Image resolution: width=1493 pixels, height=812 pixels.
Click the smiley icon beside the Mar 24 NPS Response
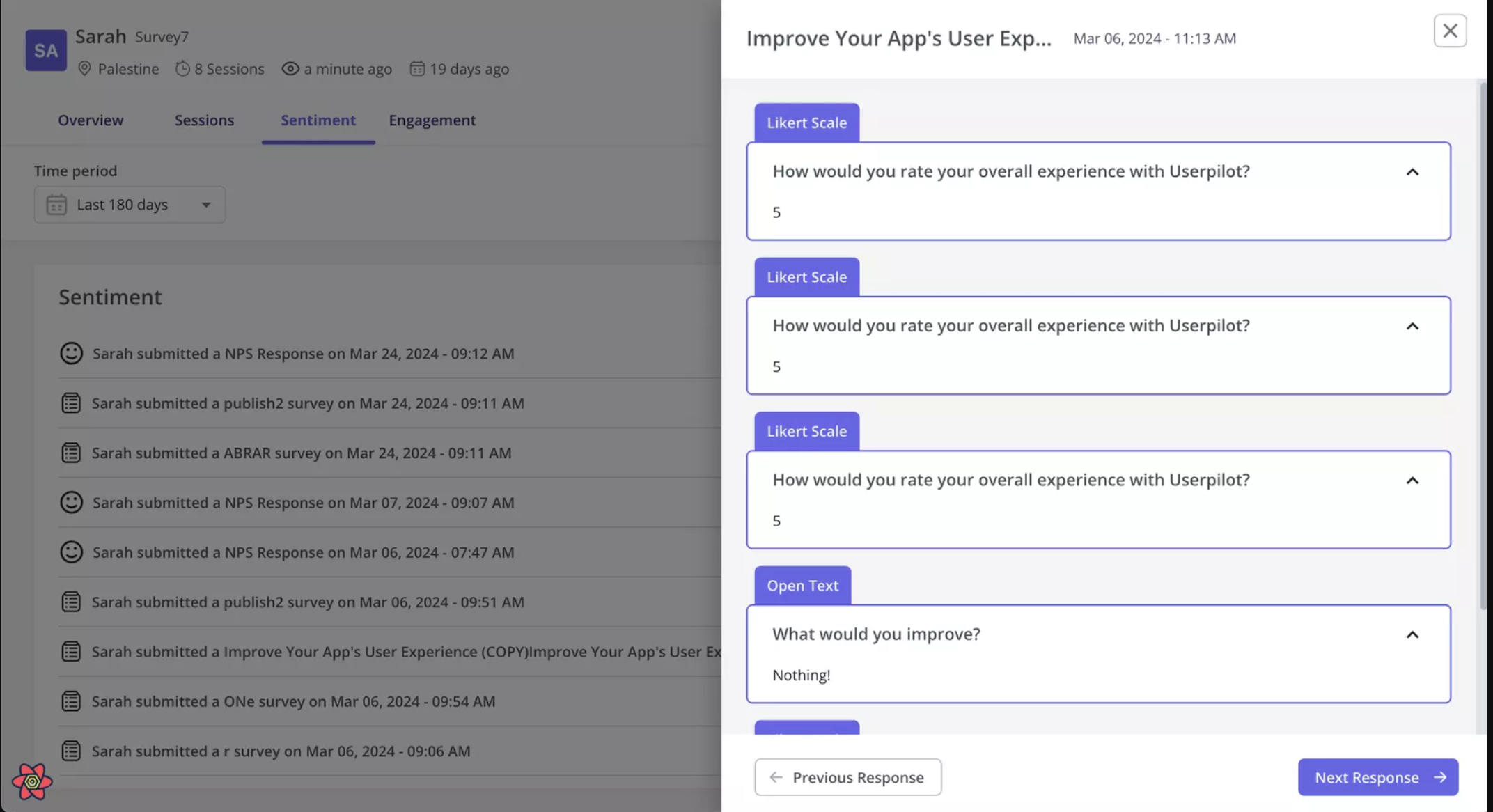coord(71,353)
